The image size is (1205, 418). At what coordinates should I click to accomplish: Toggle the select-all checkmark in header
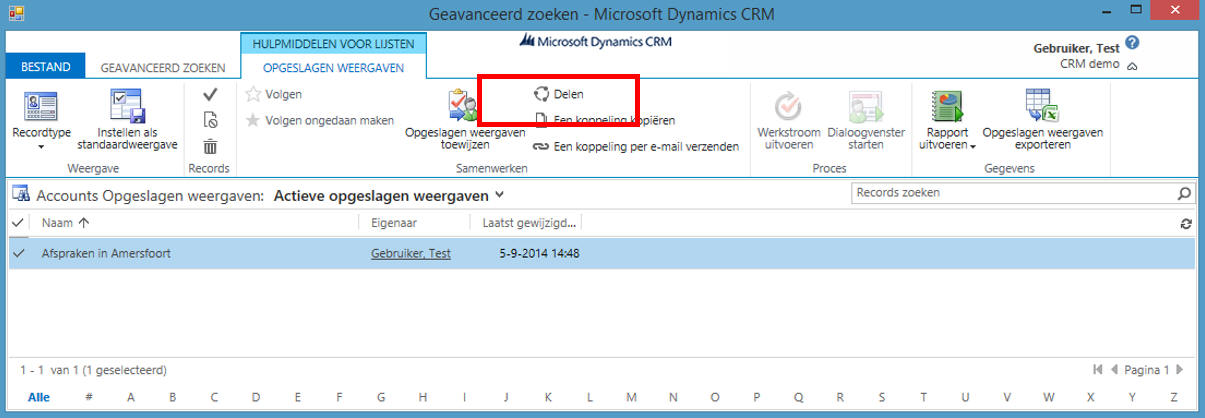point(18,223)
